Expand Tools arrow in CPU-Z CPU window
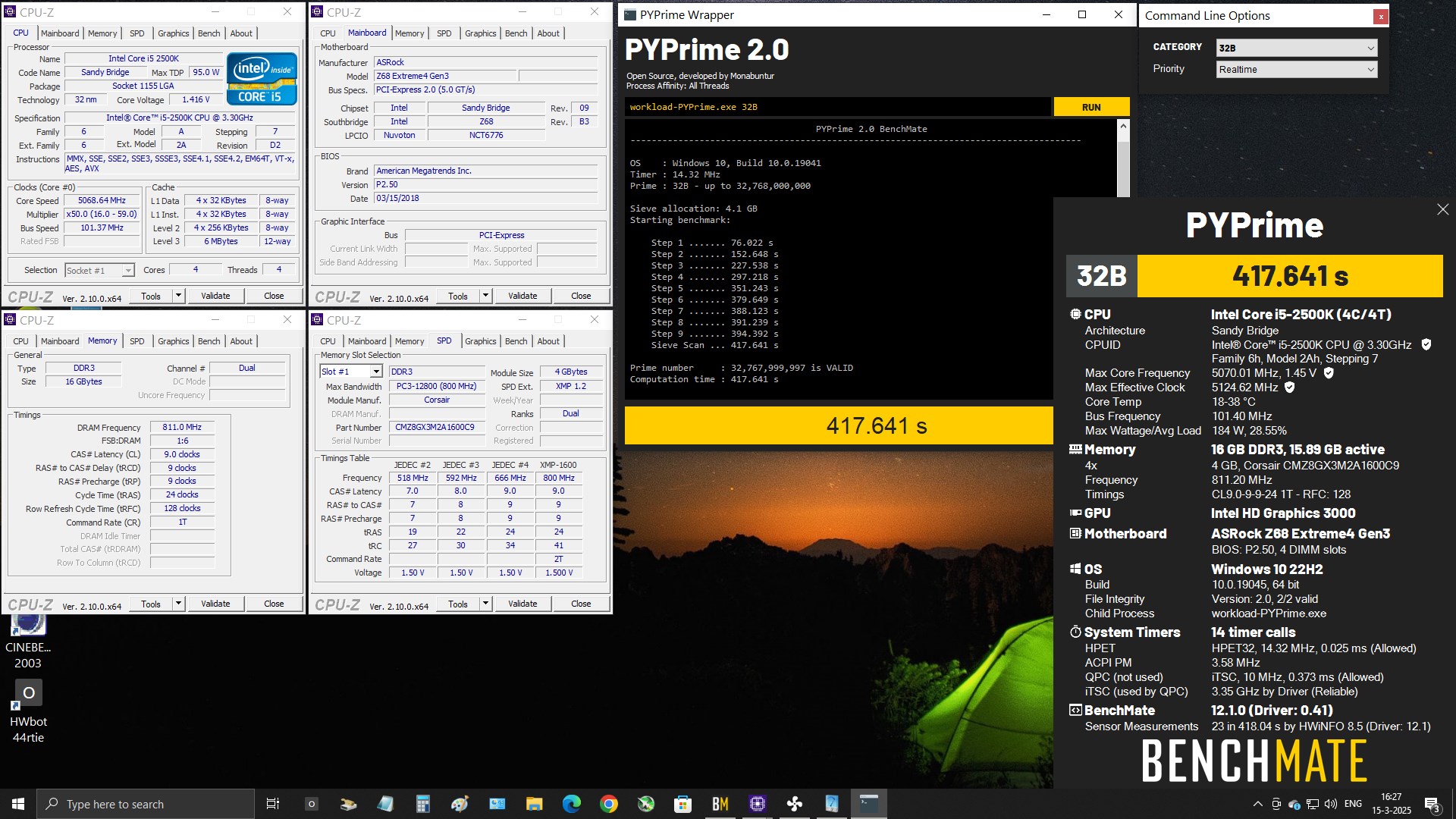The height and width of the screenshot is (819, 1456). (x=179, y=296)
